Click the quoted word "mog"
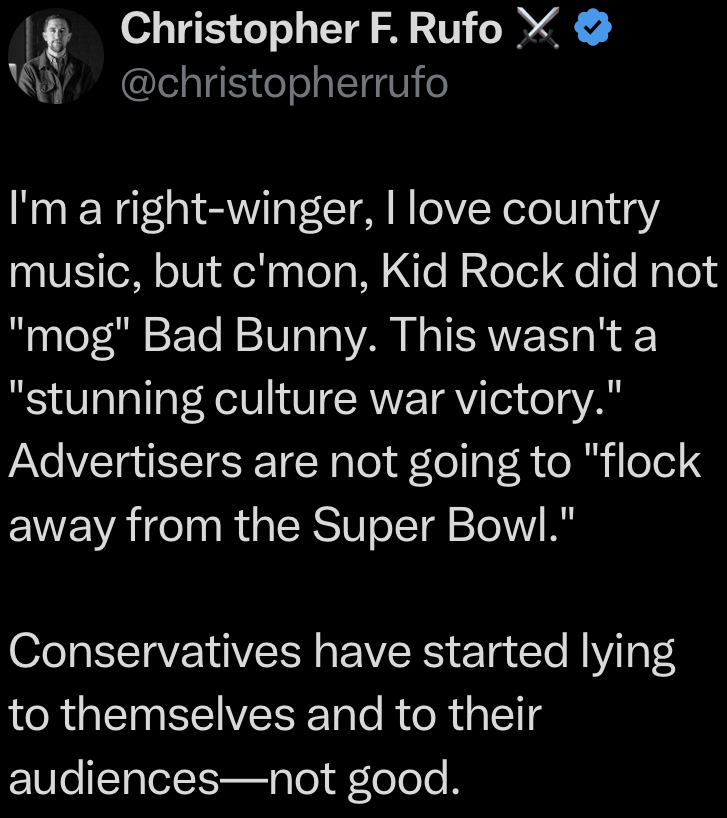This screenshot has height=818, width=727. [69, 336]
